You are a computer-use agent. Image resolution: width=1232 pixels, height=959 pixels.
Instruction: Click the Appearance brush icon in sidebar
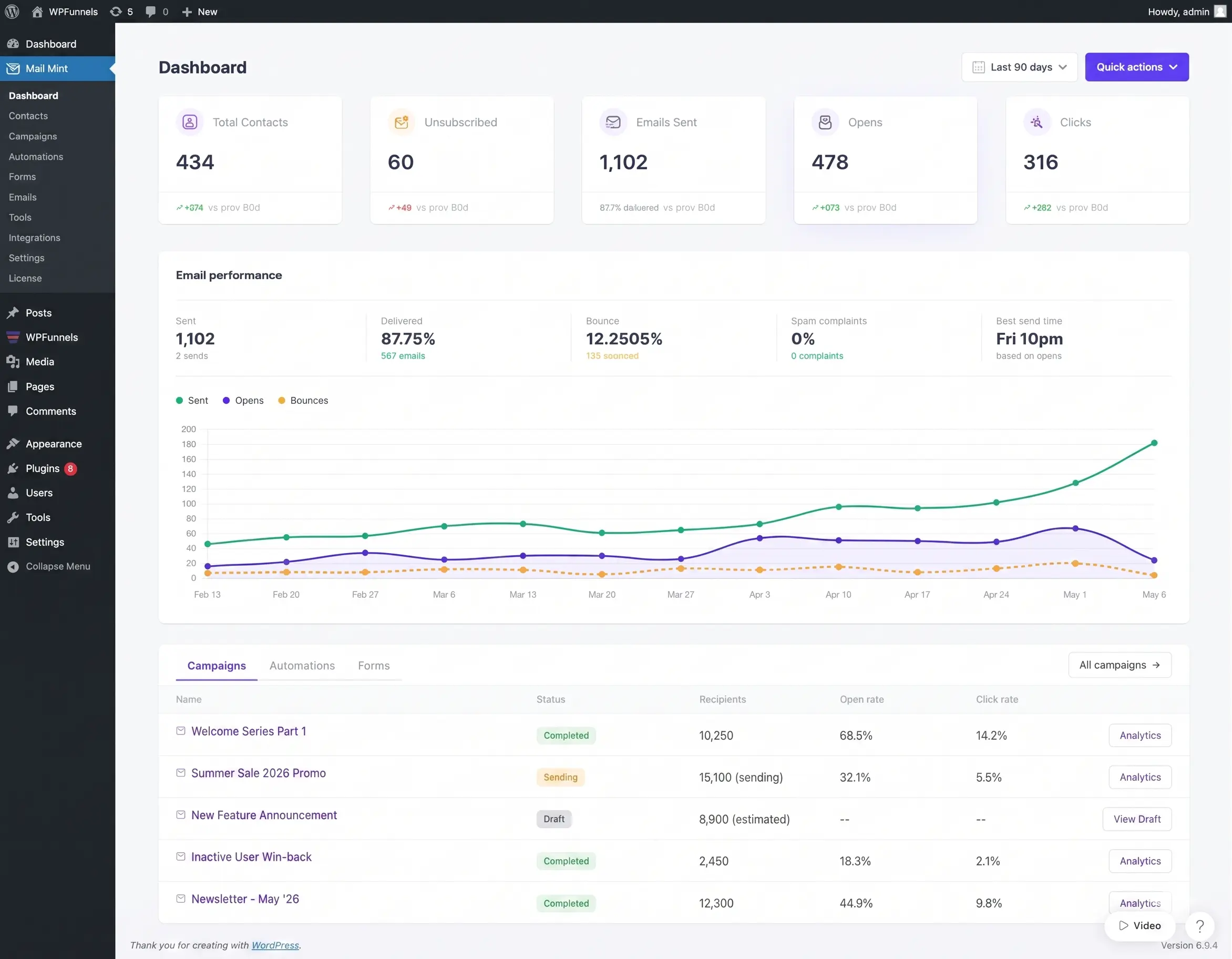(x=13, y=444)
